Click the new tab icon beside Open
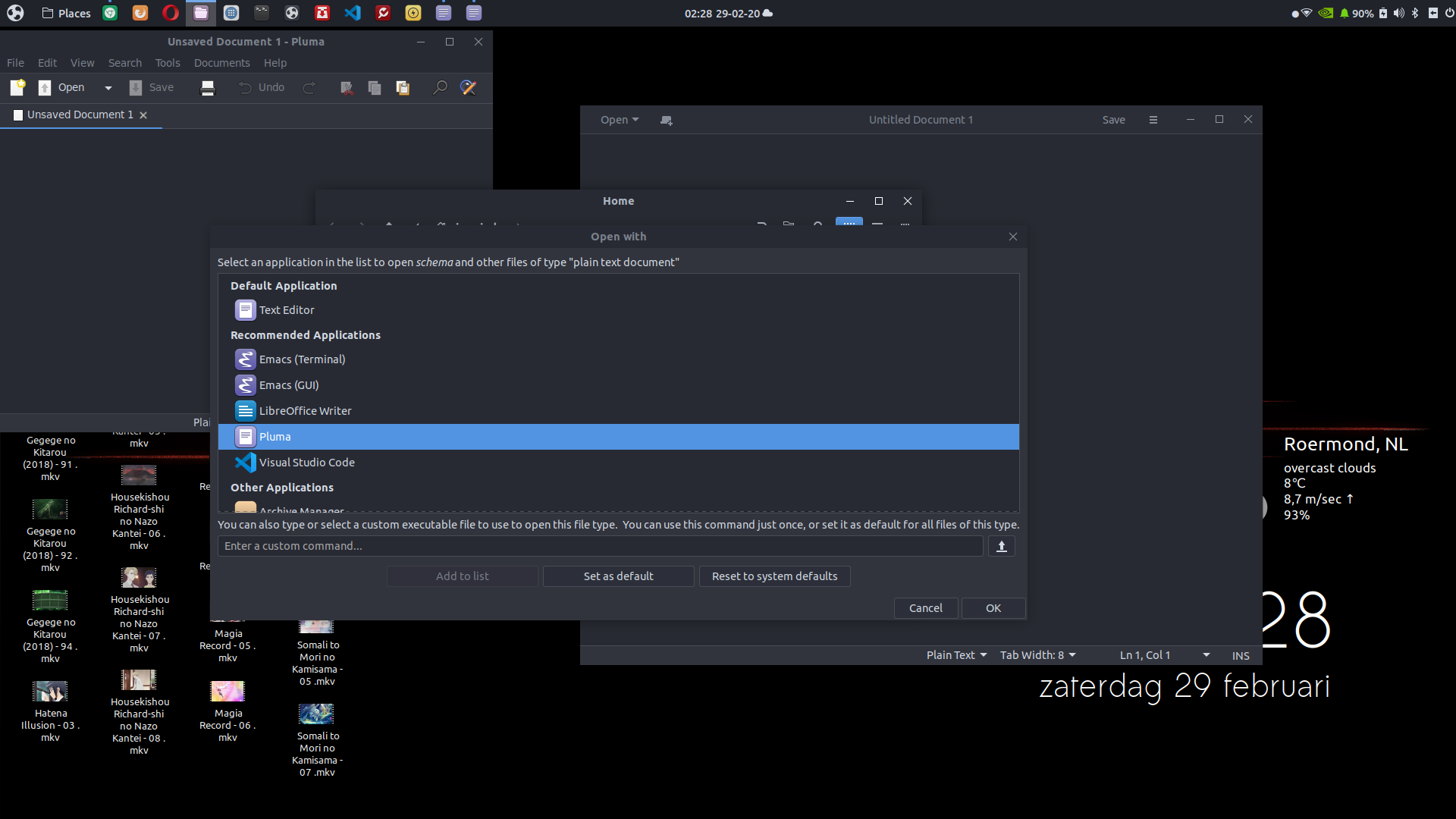 coord(666,120)
